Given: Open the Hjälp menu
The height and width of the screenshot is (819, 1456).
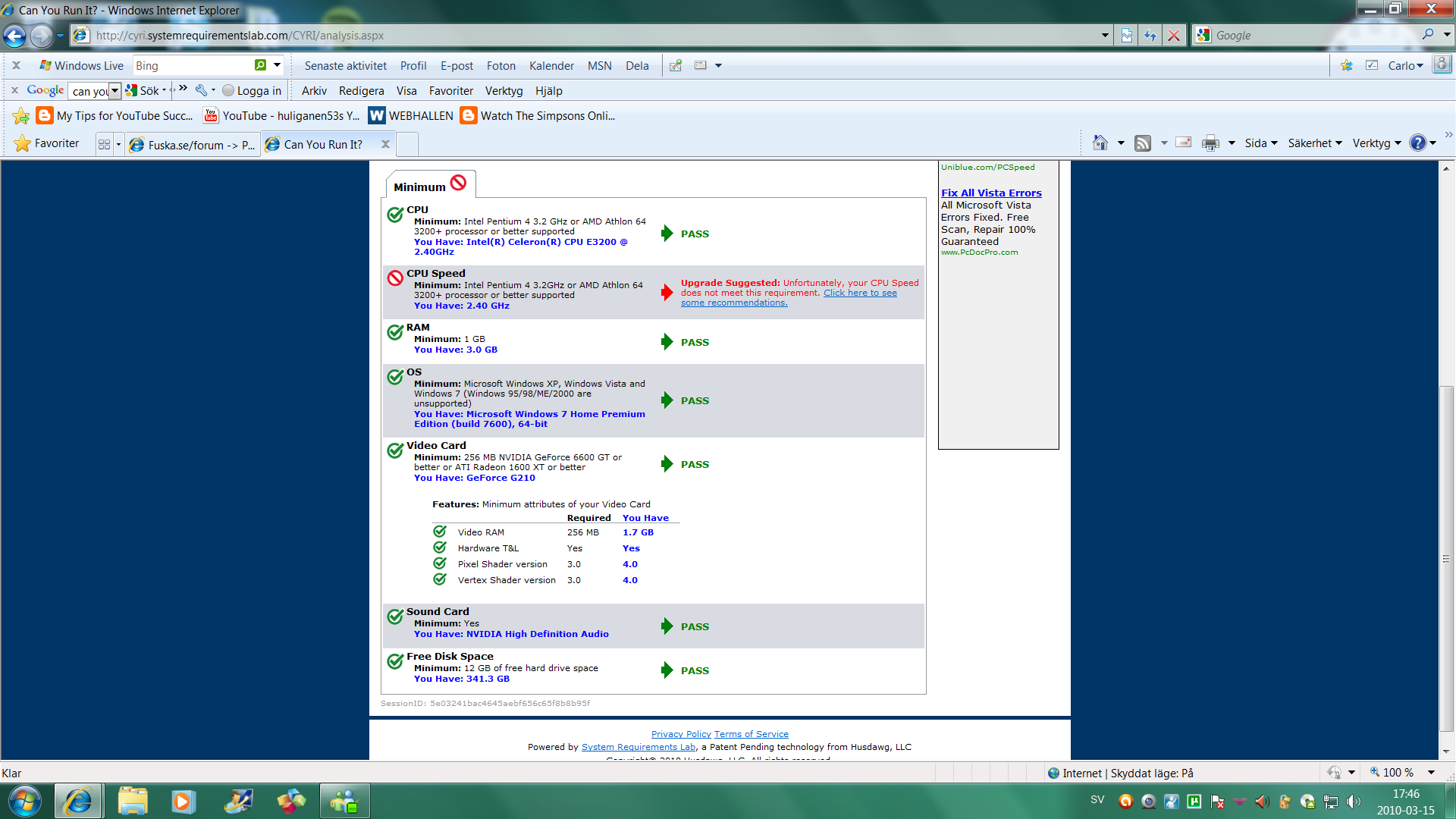Looking at the screenshot, I should [x=548, y=91].
